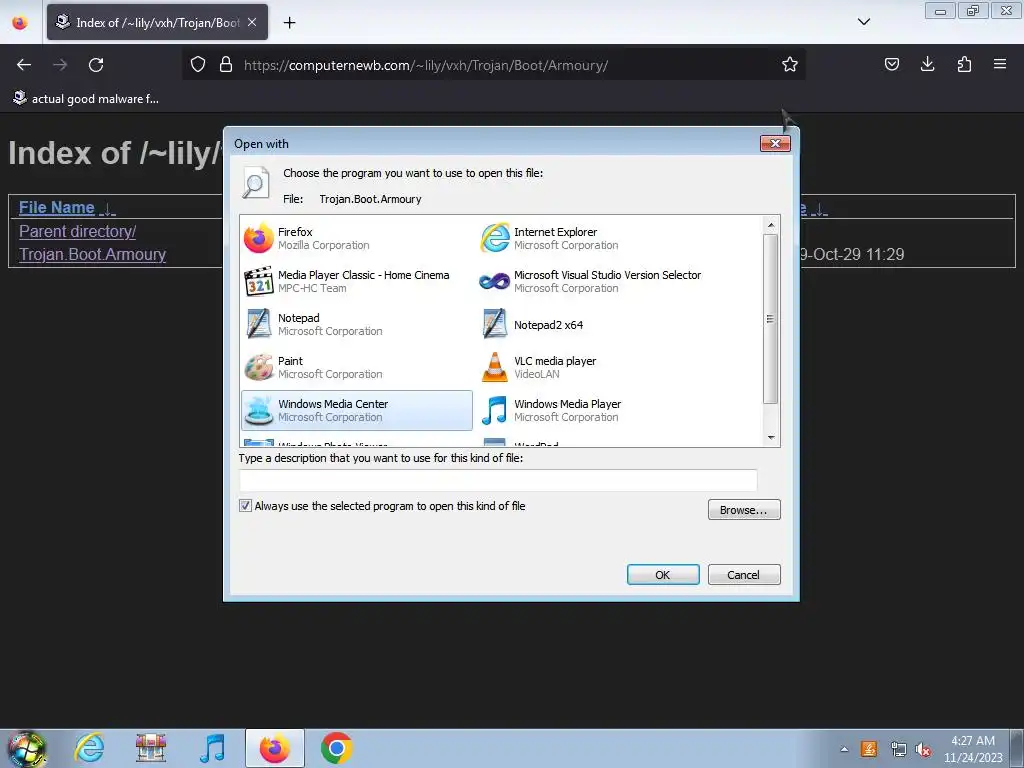Screen dimensions: 1024x768
Task: Expand the list all tabs dropdown
Action: pos(863,22)
